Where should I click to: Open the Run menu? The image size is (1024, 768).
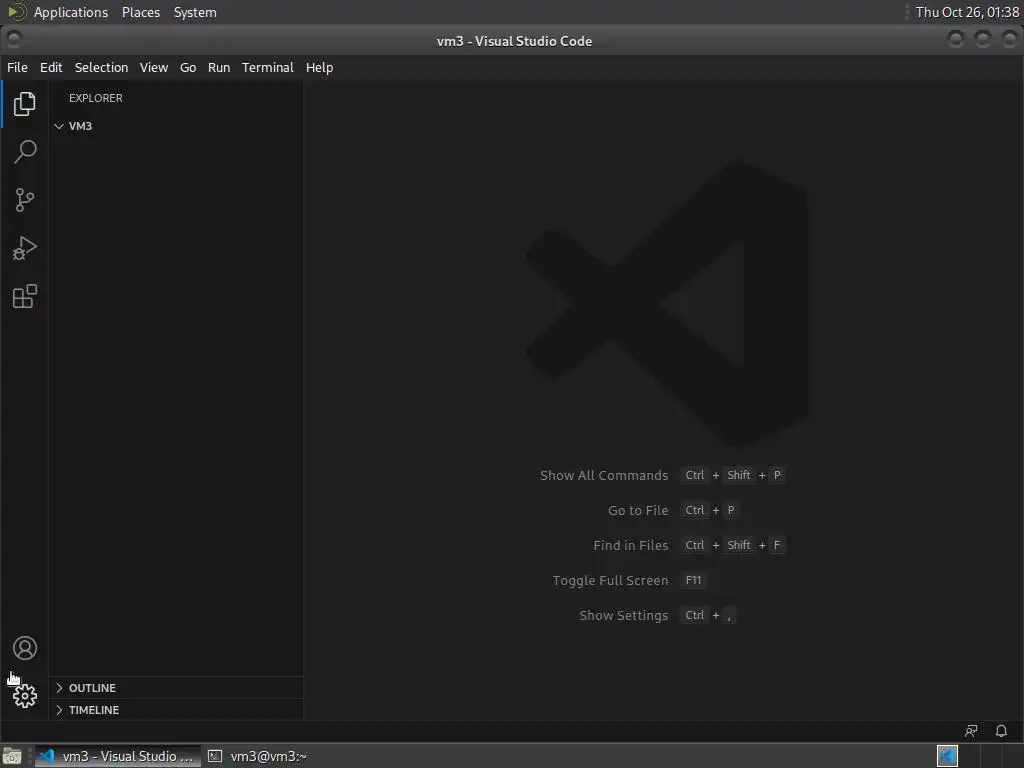click(x=219, y=67)
